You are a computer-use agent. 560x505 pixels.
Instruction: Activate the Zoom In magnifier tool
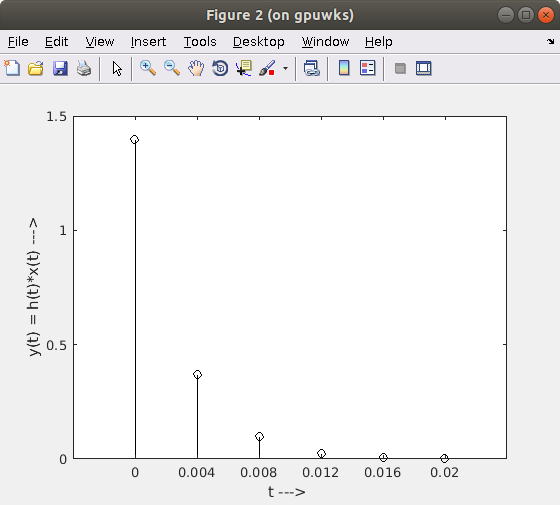coord(148,68)
